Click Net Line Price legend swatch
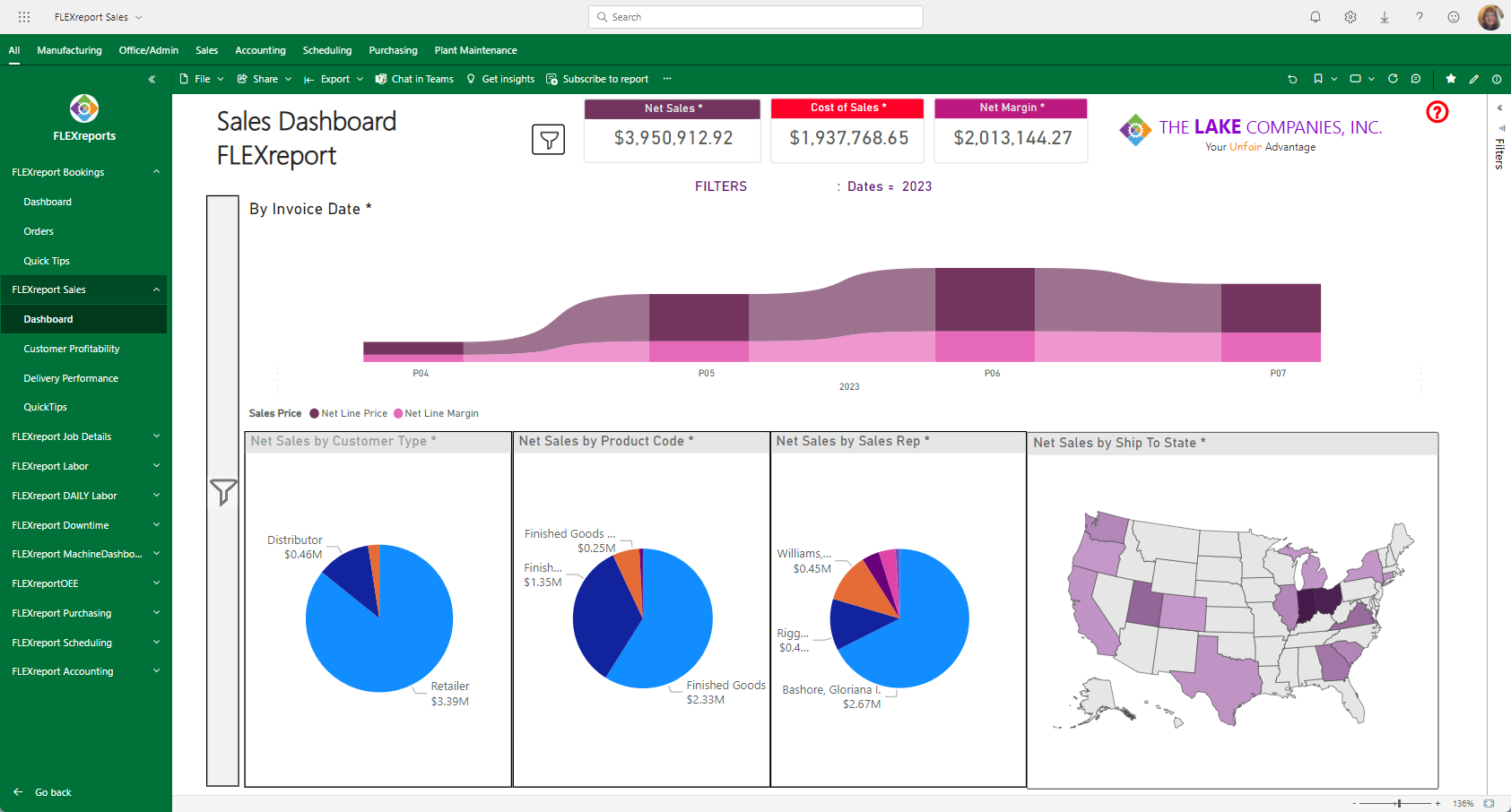The height and width of the screenshot is (812, 1511). pyautogui.click(x=315, y=413)
